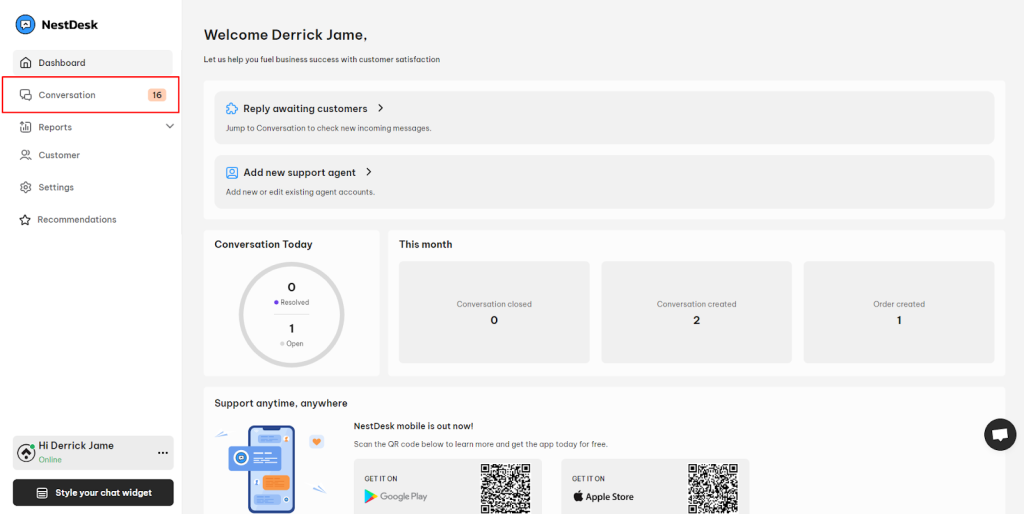Select the Reports menu item
Viewport: 1024px width, 514px height.
[x=93, y=127]
